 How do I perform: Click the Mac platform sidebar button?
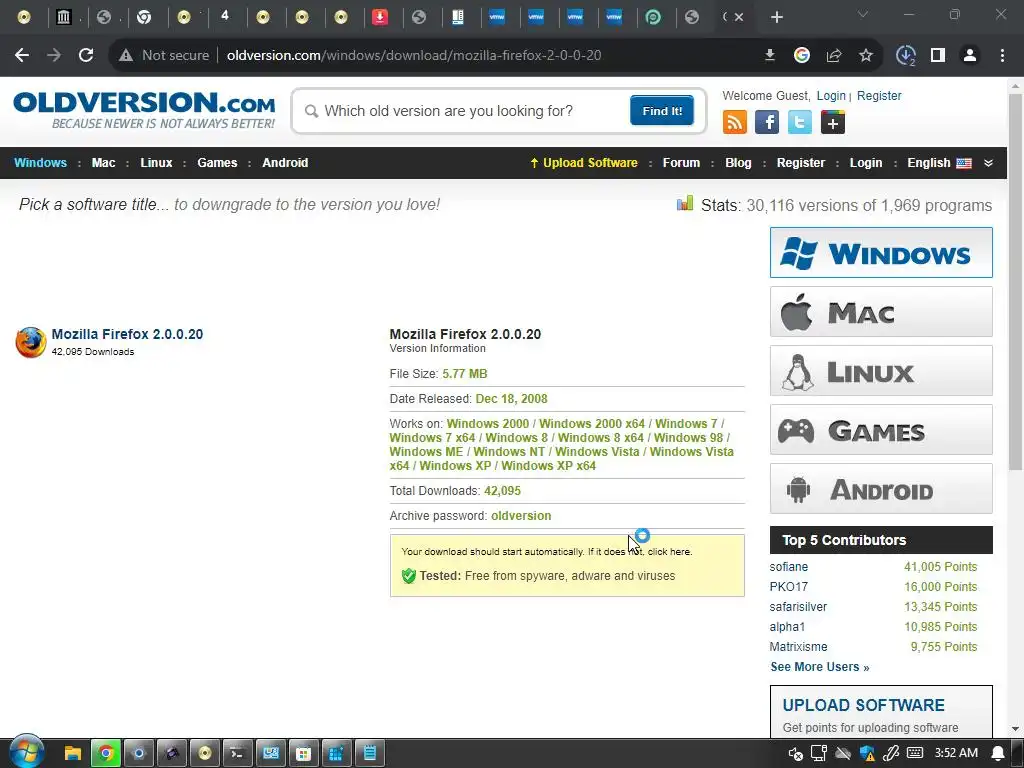coord(881,312)
